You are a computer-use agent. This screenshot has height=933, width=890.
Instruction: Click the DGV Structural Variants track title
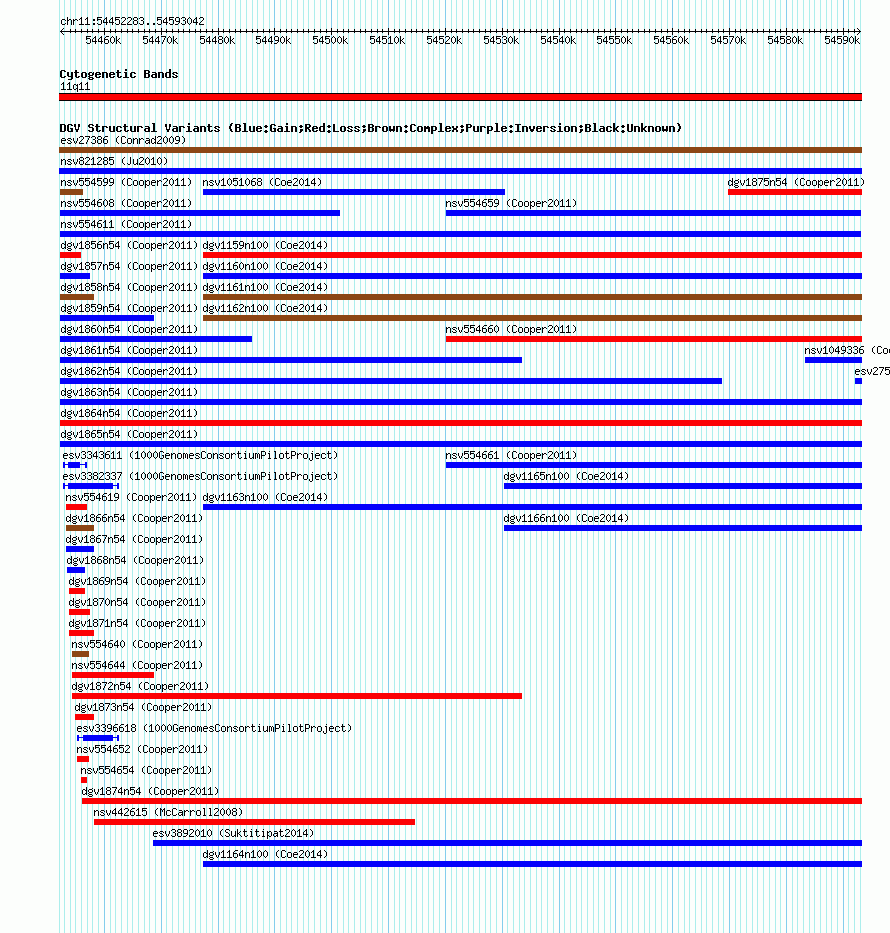(371, 128)
